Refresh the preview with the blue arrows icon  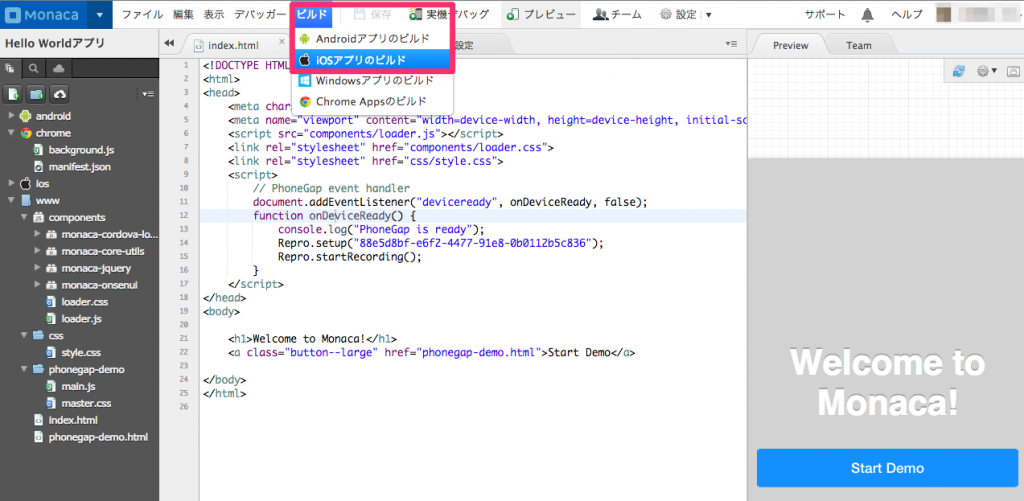(x=959, y=71)
